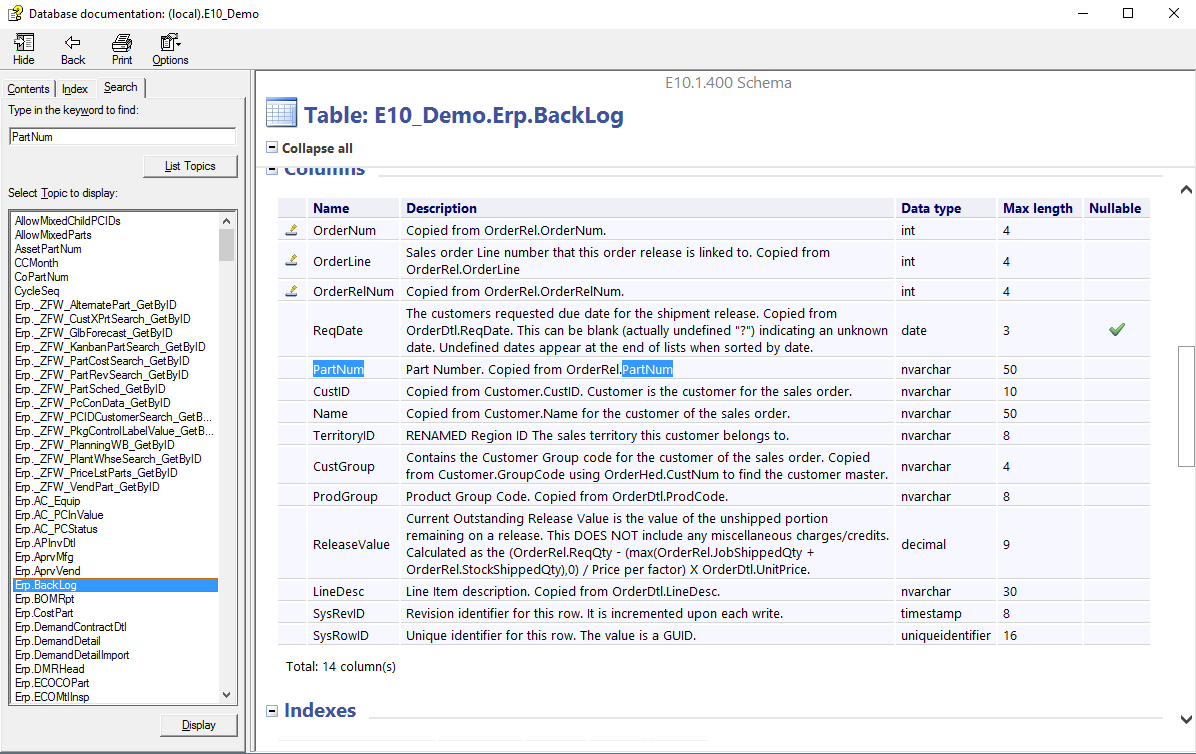Select Erp._ZFW_AlternatePart_GetByID topic

tap(95, 305)
